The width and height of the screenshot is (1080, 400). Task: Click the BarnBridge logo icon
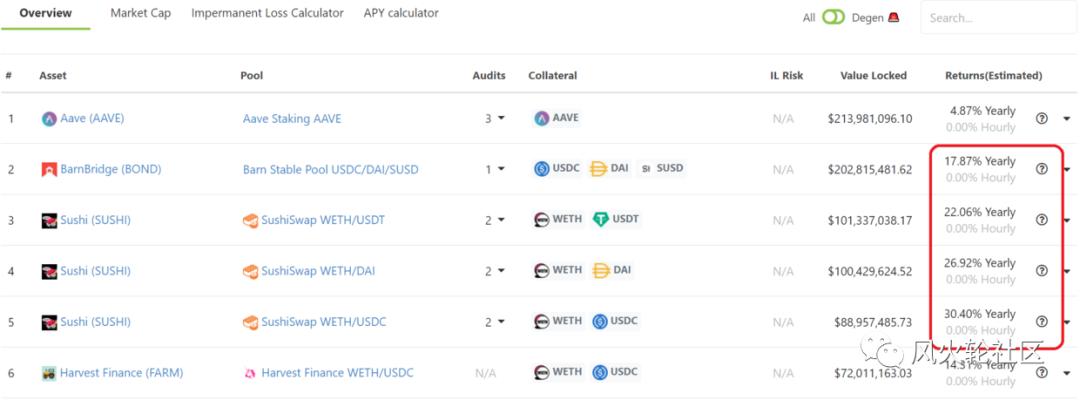[x=49, y=170]
